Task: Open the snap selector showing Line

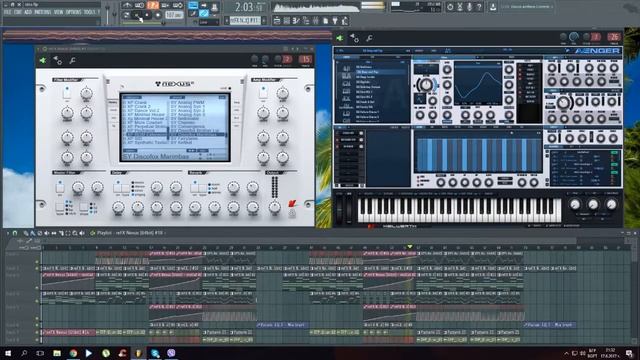Action: pos(209,22)
